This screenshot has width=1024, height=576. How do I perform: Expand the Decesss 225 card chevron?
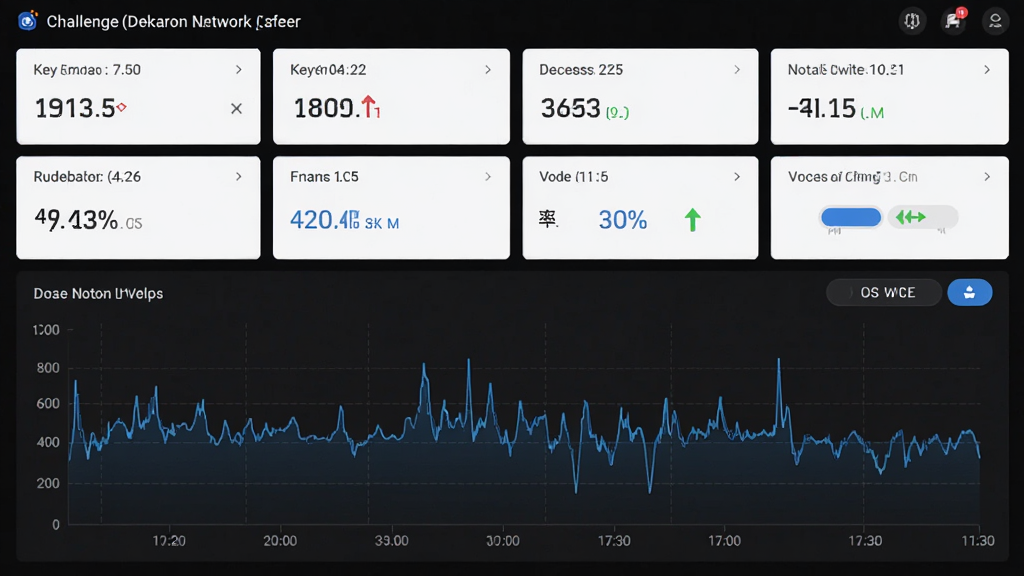click(x=737, y=70)
